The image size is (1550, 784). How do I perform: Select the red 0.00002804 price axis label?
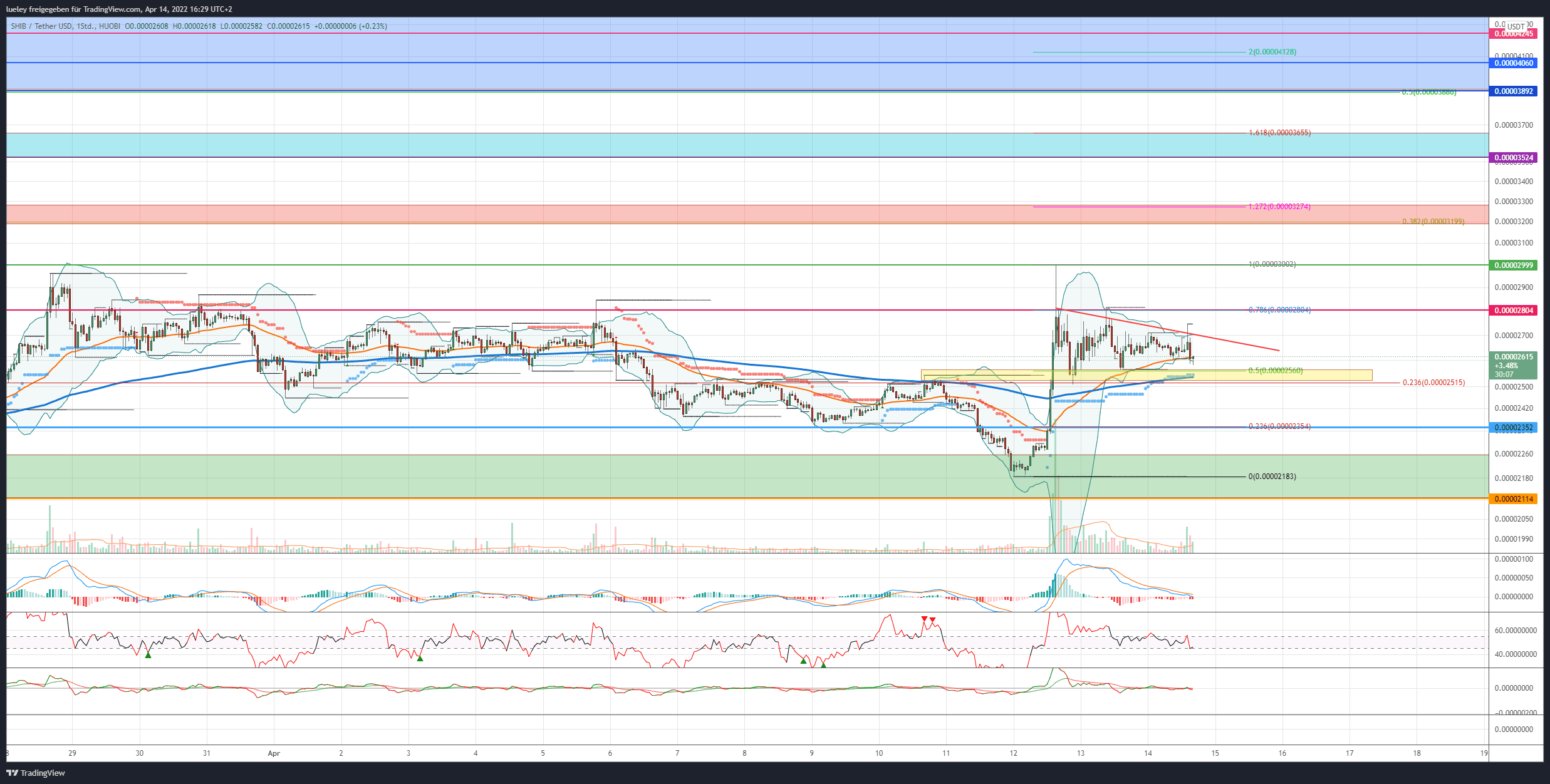(1513, 311)
